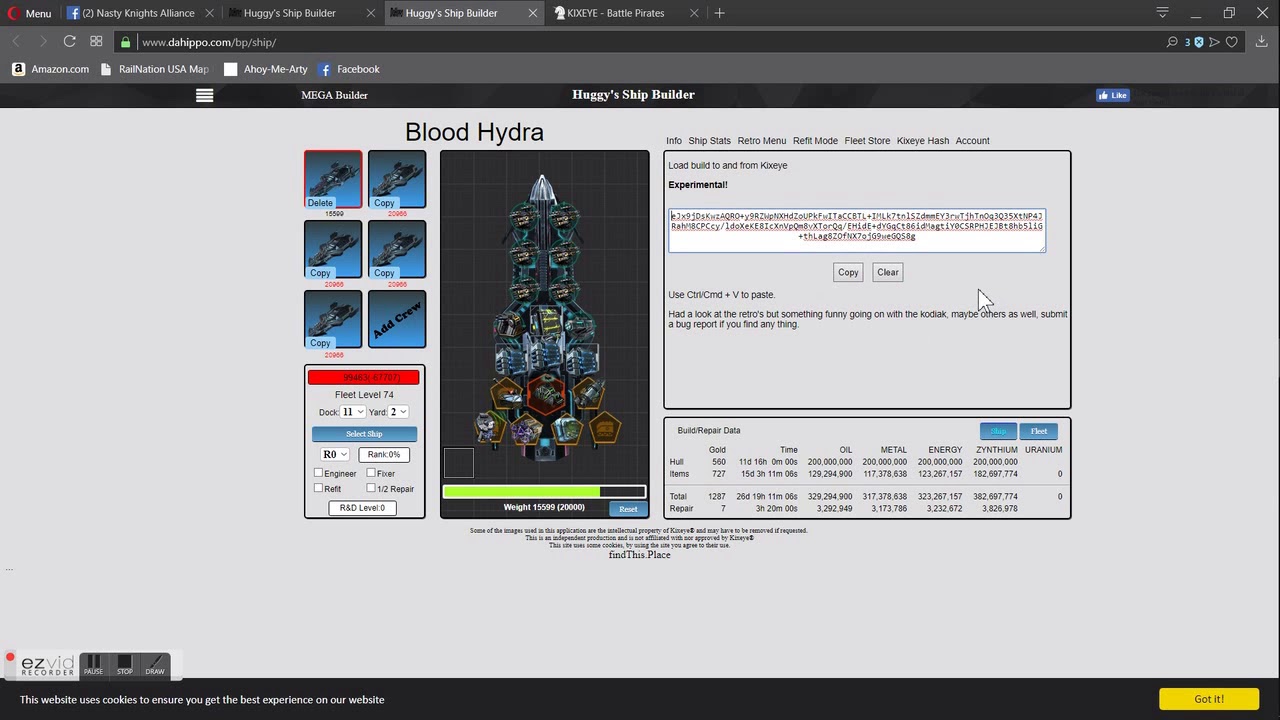Reload the current page
The width and height of the screenshot is (1280, 720).
69,42
